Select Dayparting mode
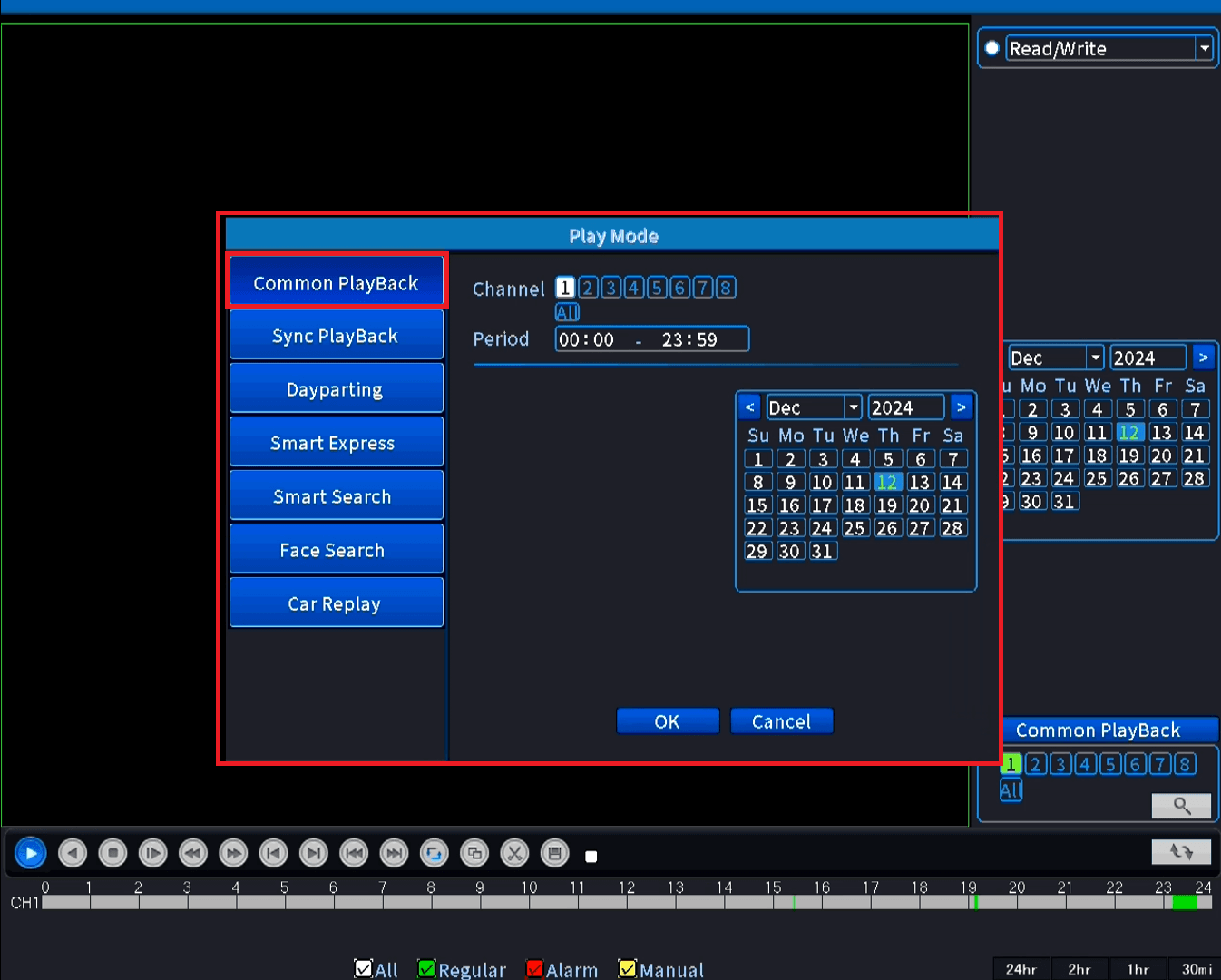 pos(337,389)
